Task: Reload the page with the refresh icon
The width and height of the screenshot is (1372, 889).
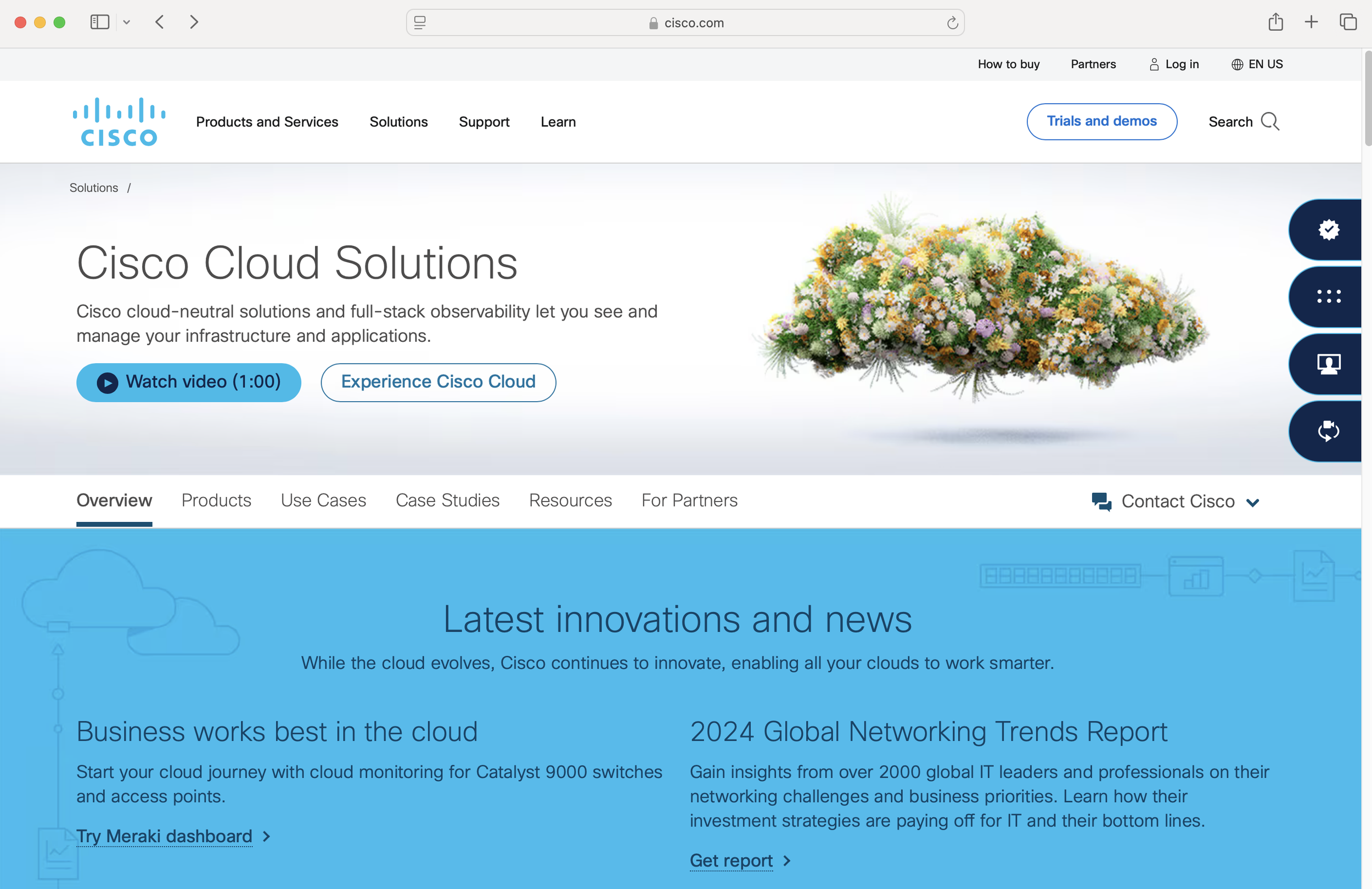Action: tap(952, 23)
